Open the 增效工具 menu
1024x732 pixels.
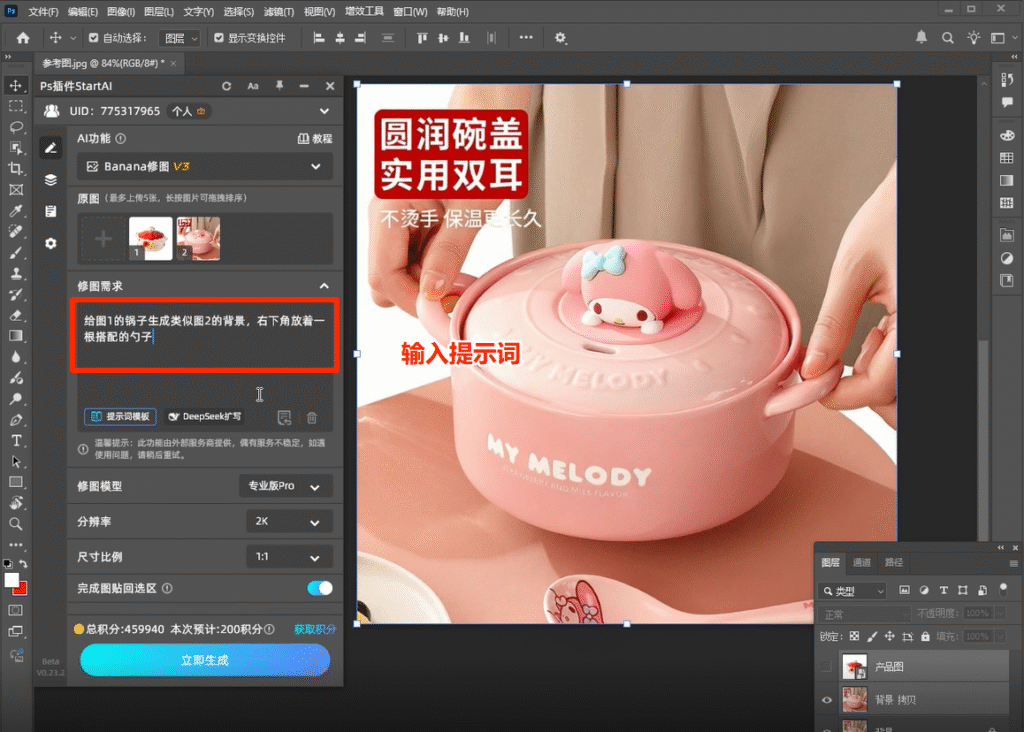click(364, 12)
